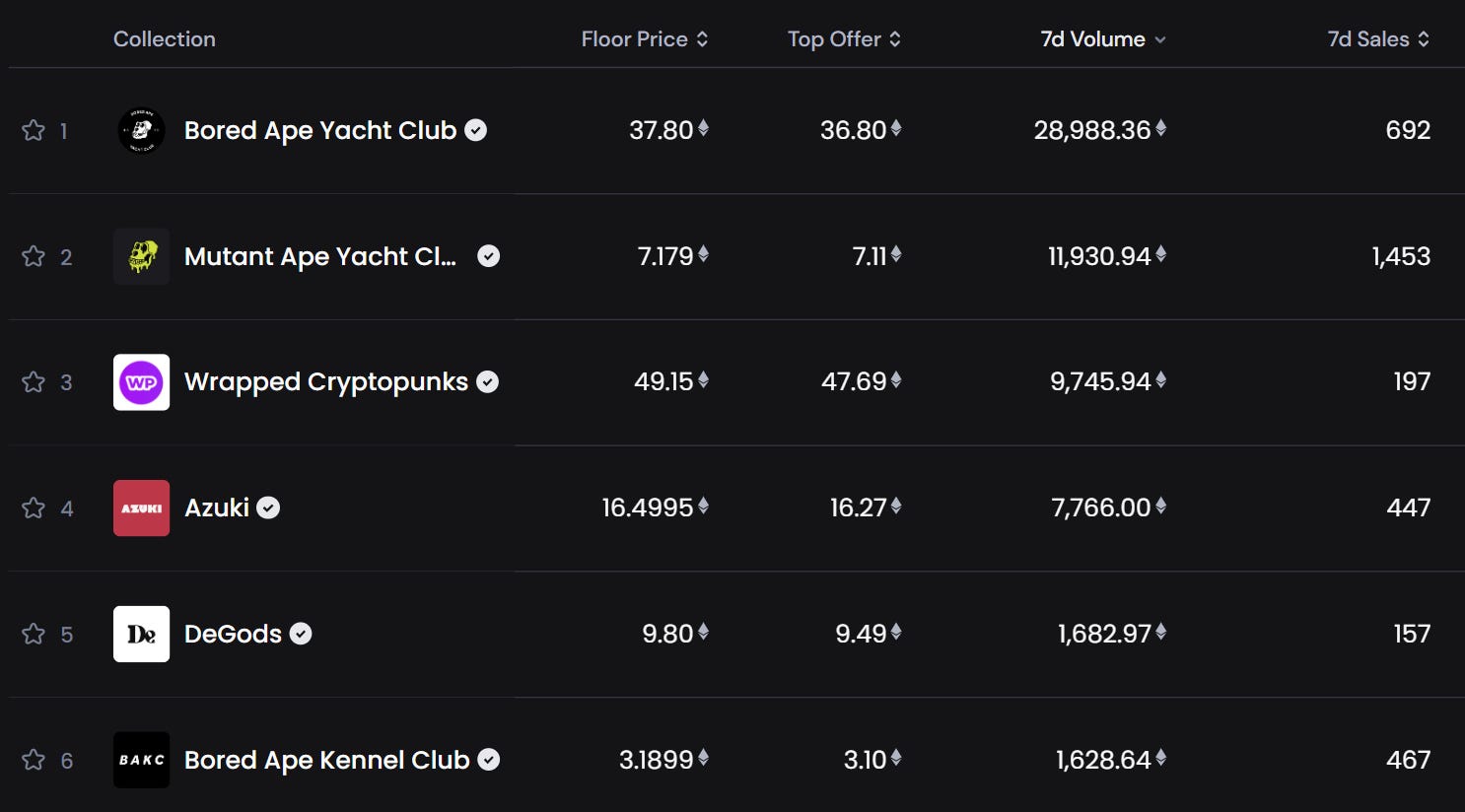Click the Mutant Ape Yacht Club avatar icon

141,256
